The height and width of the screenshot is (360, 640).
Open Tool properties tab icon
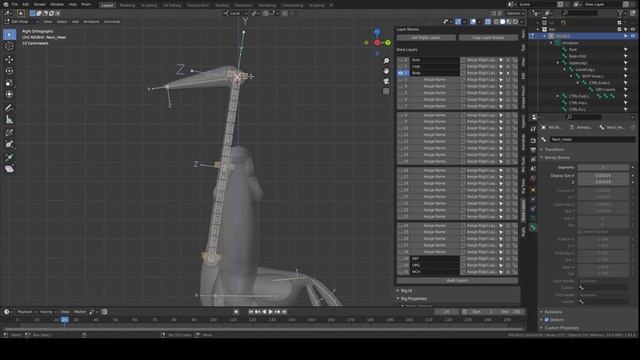[533, 129]
